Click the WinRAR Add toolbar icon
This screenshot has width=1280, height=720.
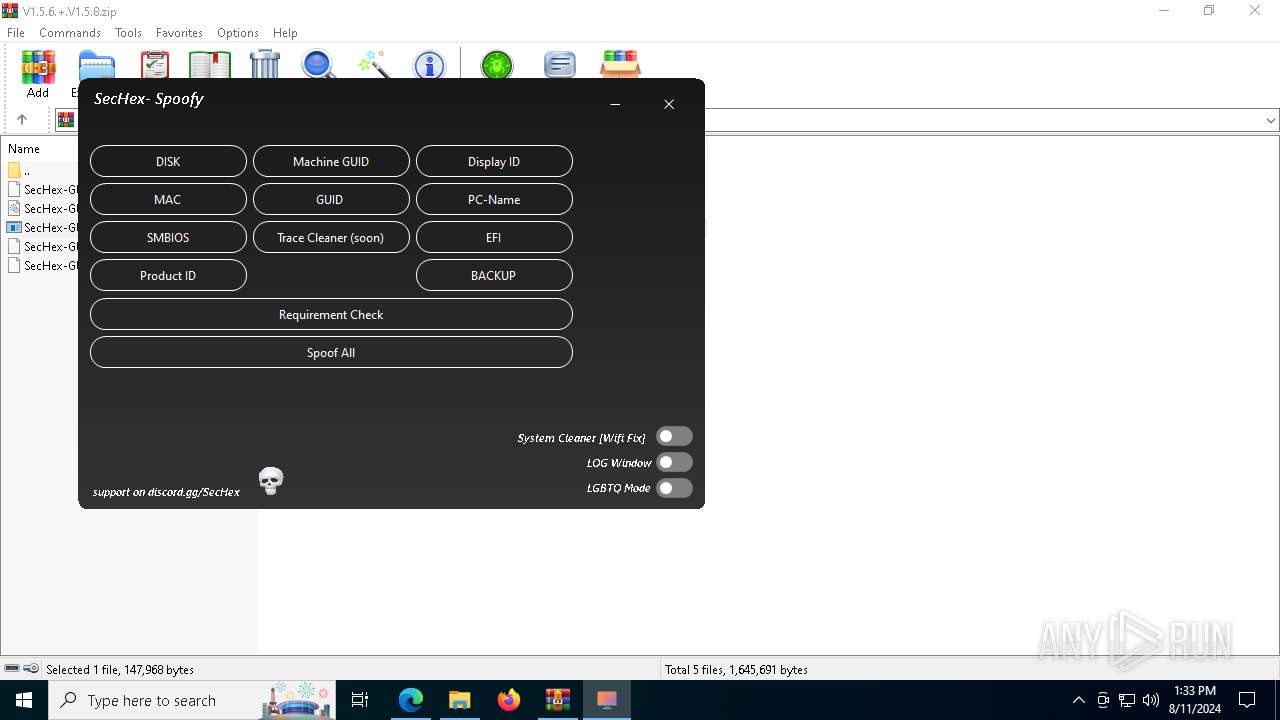tap(38, 74)
